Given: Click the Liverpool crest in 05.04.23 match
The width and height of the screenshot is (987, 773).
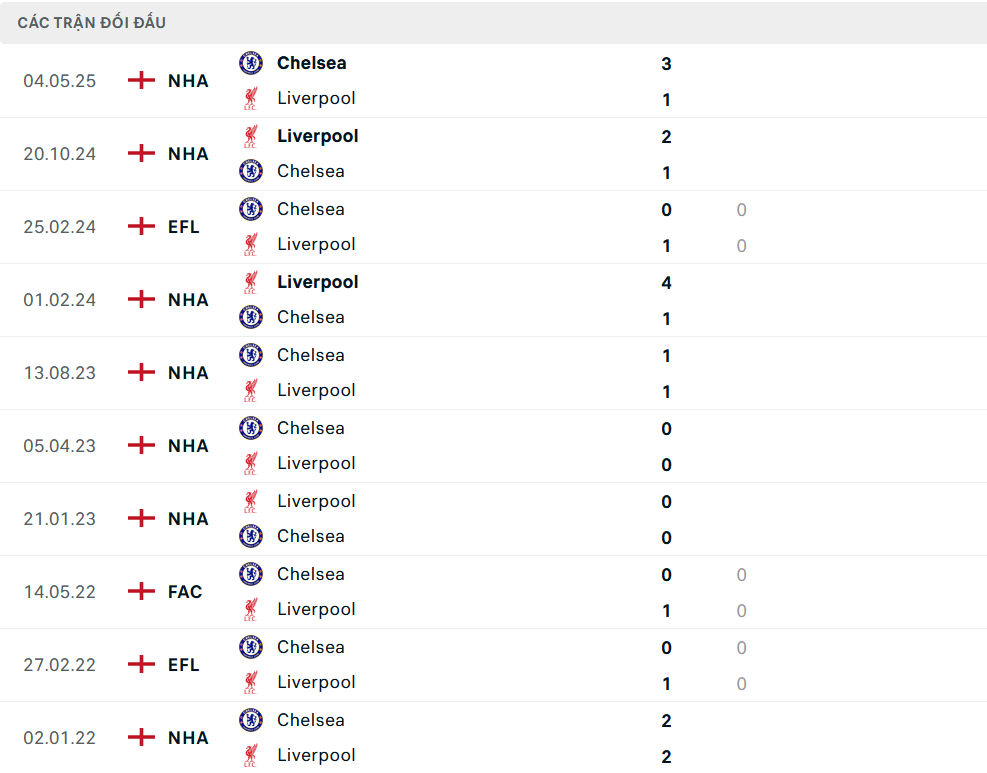Looking at the screenshot, I should [251, 463].
